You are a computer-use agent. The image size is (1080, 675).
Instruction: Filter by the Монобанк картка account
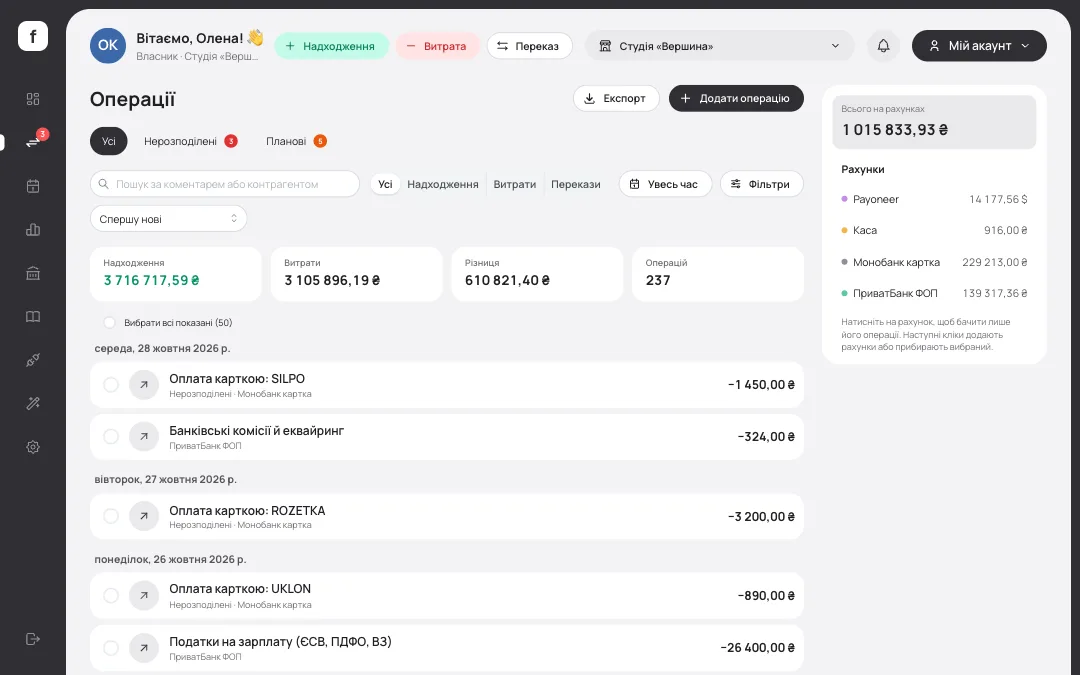(934, 262)
